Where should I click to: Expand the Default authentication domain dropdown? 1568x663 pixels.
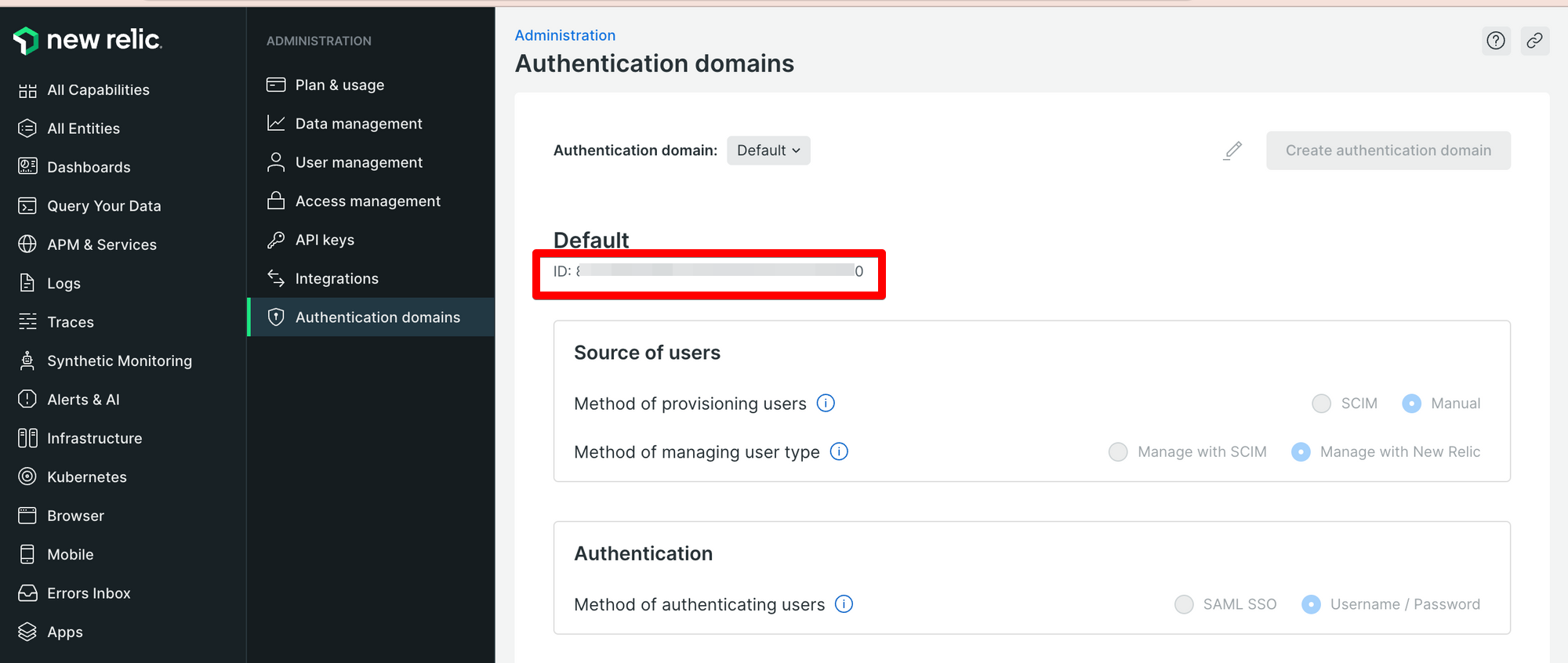point(768,150)
